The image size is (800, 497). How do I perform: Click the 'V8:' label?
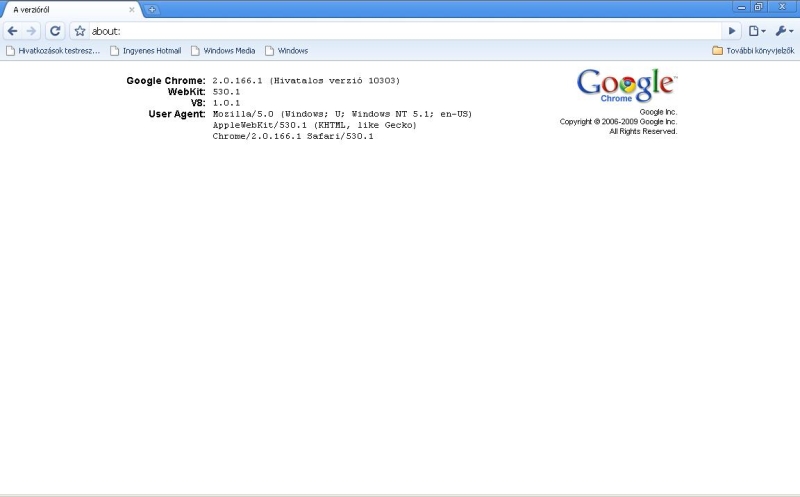198,103
